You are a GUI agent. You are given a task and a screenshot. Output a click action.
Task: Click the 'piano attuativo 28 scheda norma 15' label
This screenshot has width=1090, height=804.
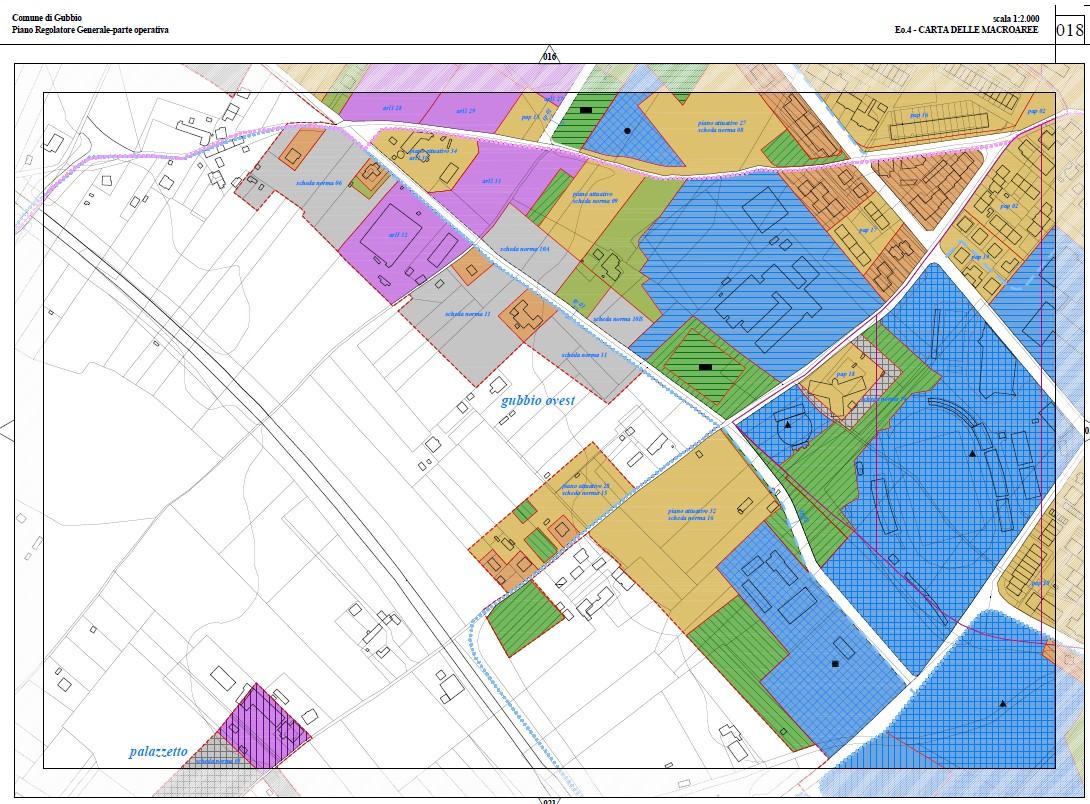pyautogui.click(x=585, y=489)
